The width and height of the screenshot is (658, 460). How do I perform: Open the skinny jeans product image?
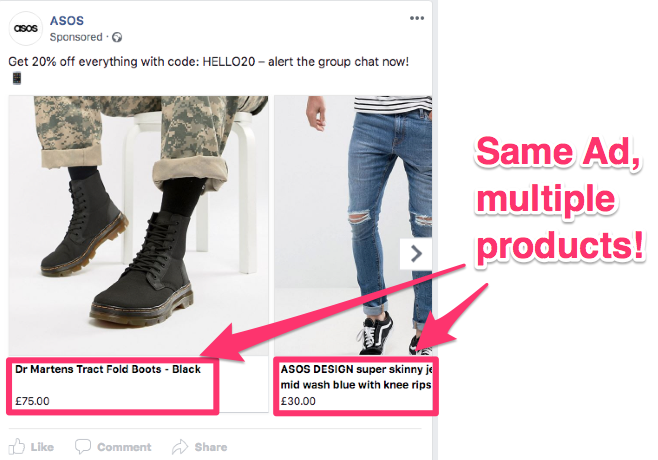tap(353, 225)
